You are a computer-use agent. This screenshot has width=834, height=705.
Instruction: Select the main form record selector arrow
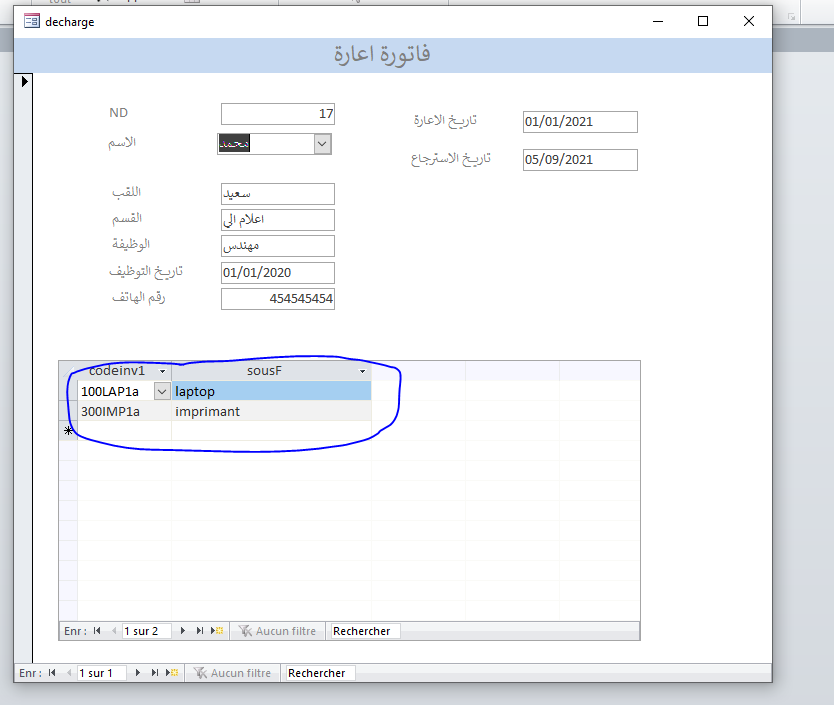click(25, 81)
